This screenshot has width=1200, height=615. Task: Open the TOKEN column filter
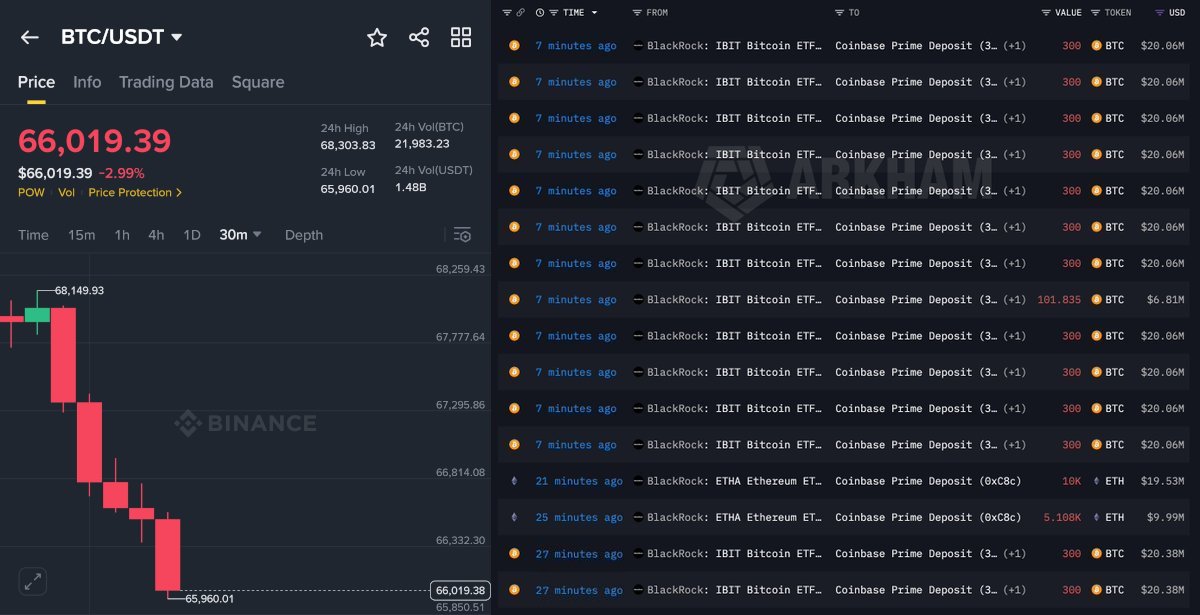point(1096,13)
